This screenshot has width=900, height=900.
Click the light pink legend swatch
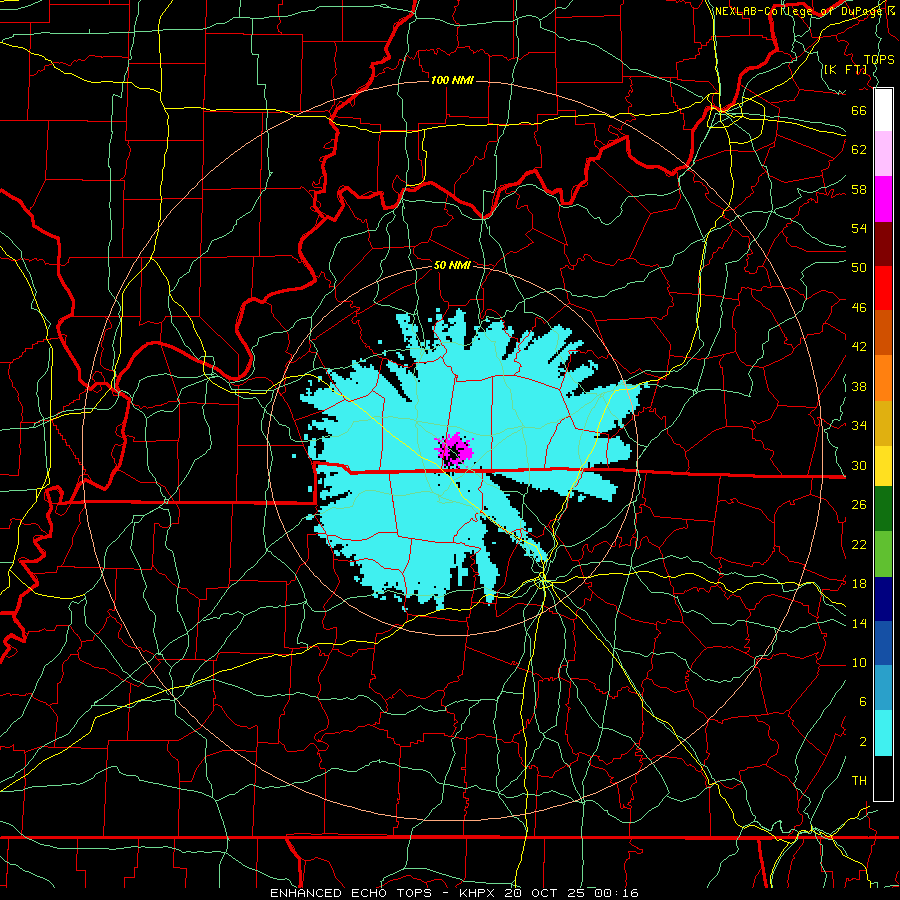[883, 154]
